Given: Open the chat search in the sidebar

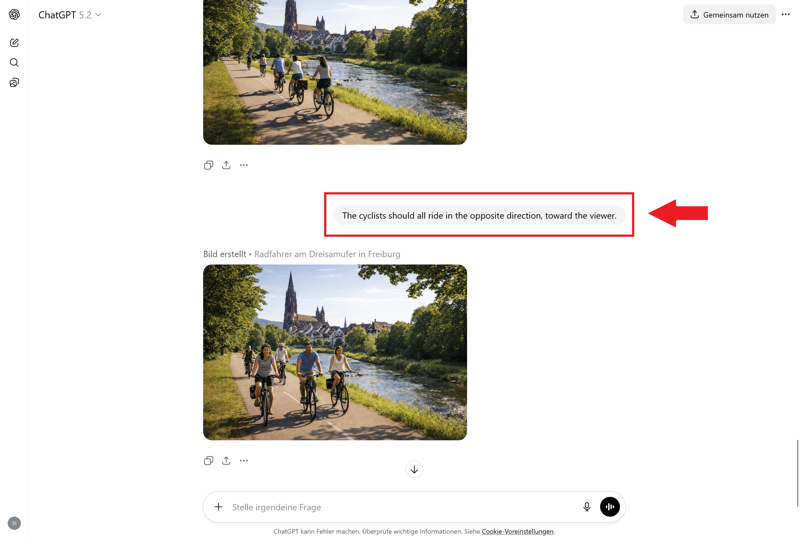Looking at the screenshot, I should 14,63.
